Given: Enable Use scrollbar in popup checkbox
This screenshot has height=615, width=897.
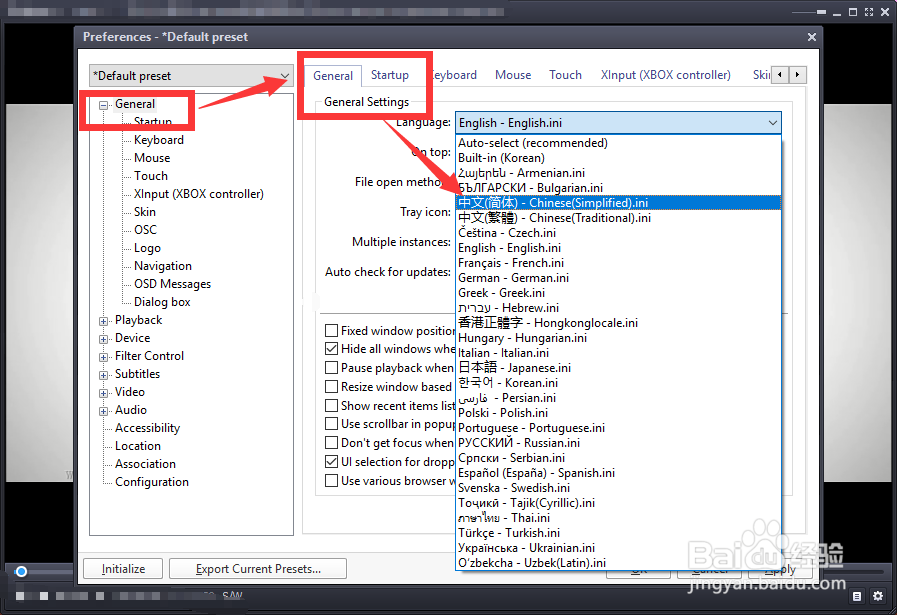Looking at the screenshot, I should [x=331, y=424].
